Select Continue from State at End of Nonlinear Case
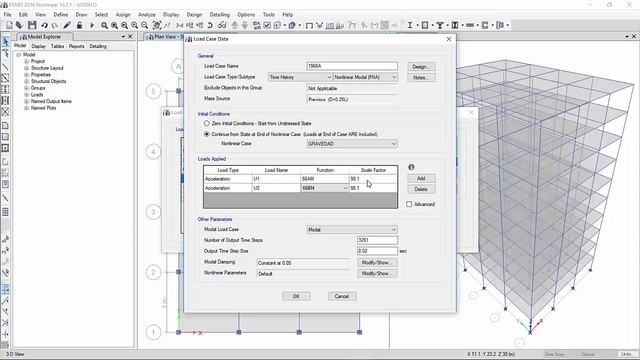 coord(207,134)
